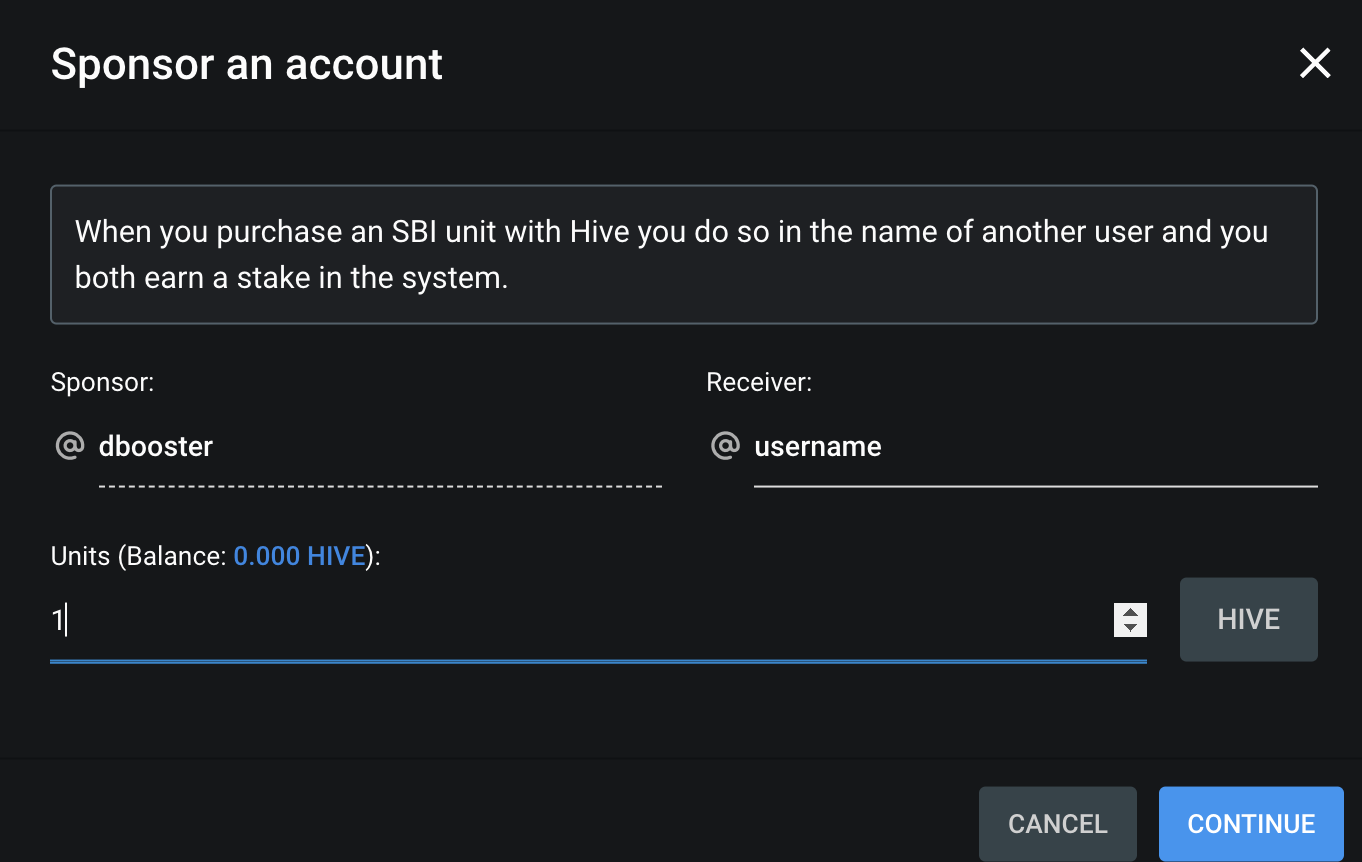Viewport: 1362px width, 862px height.
Task: Click the Sponsor field label
Action: point(103,382)
